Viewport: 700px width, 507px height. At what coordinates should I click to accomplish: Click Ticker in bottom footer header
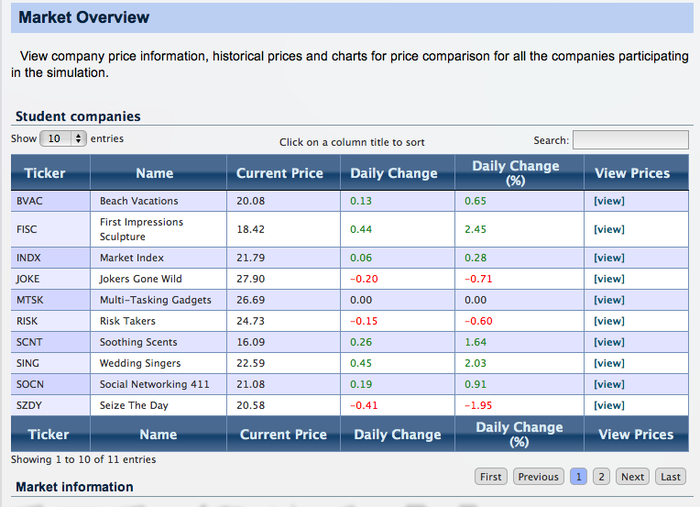coord(48,434)
